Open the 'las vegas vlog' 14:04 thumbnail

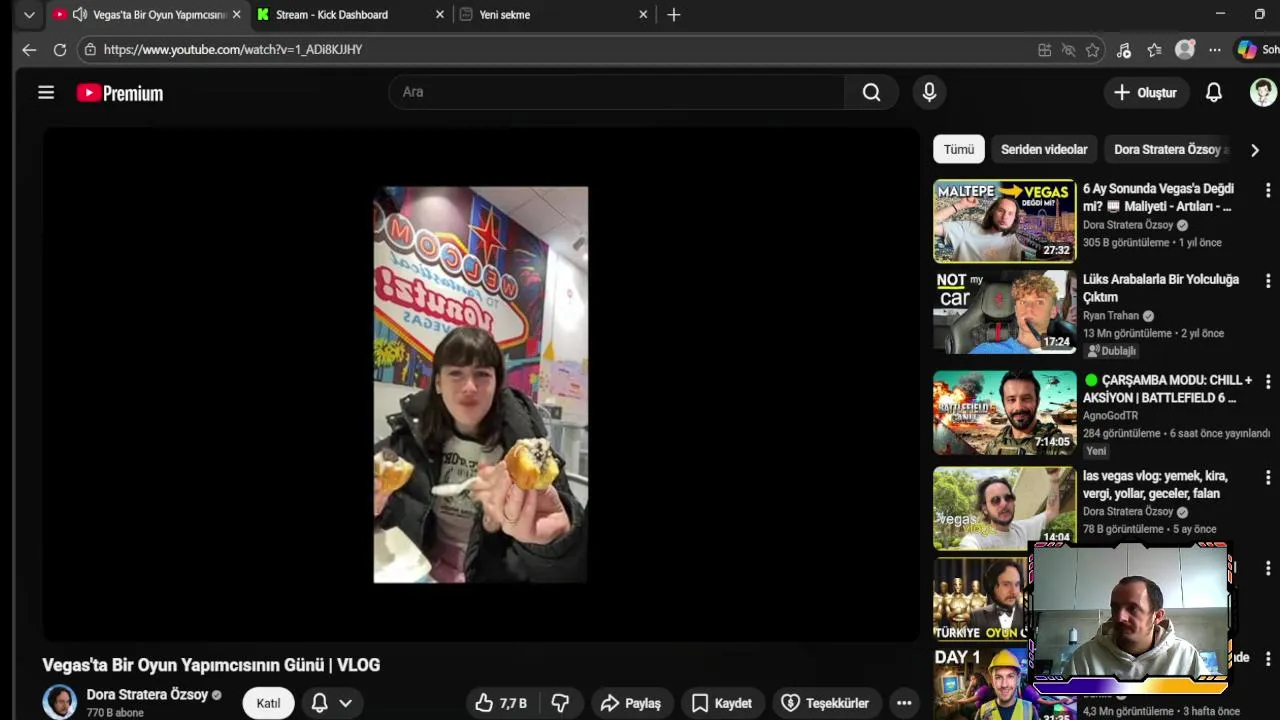pos(1004,508)
